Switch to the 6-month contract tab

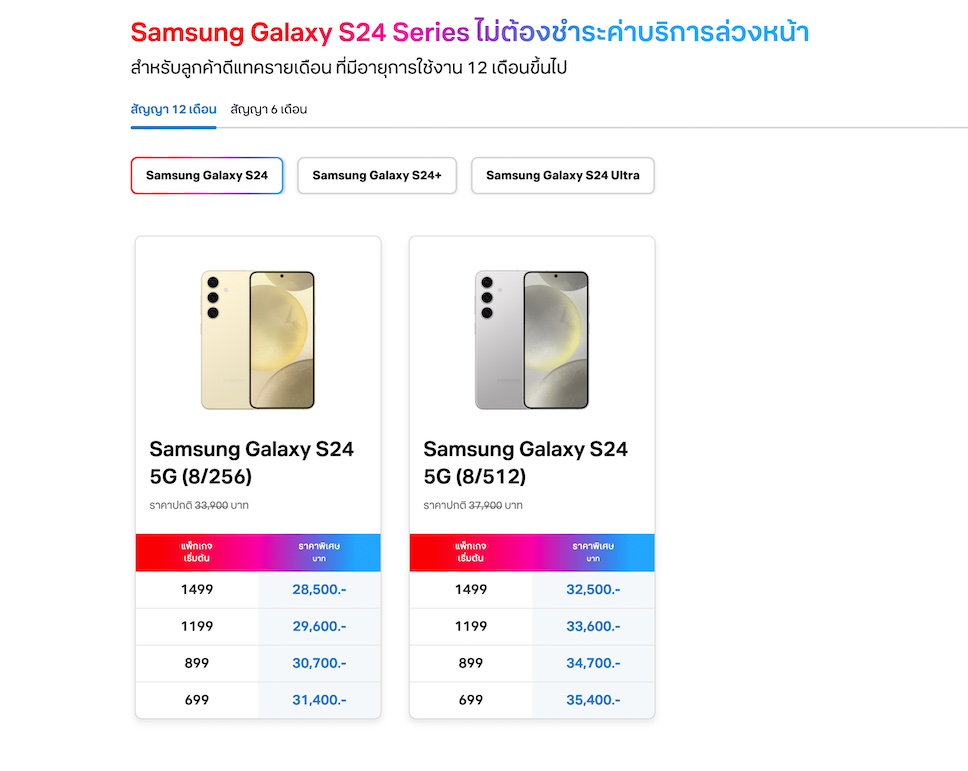(268, 109)
